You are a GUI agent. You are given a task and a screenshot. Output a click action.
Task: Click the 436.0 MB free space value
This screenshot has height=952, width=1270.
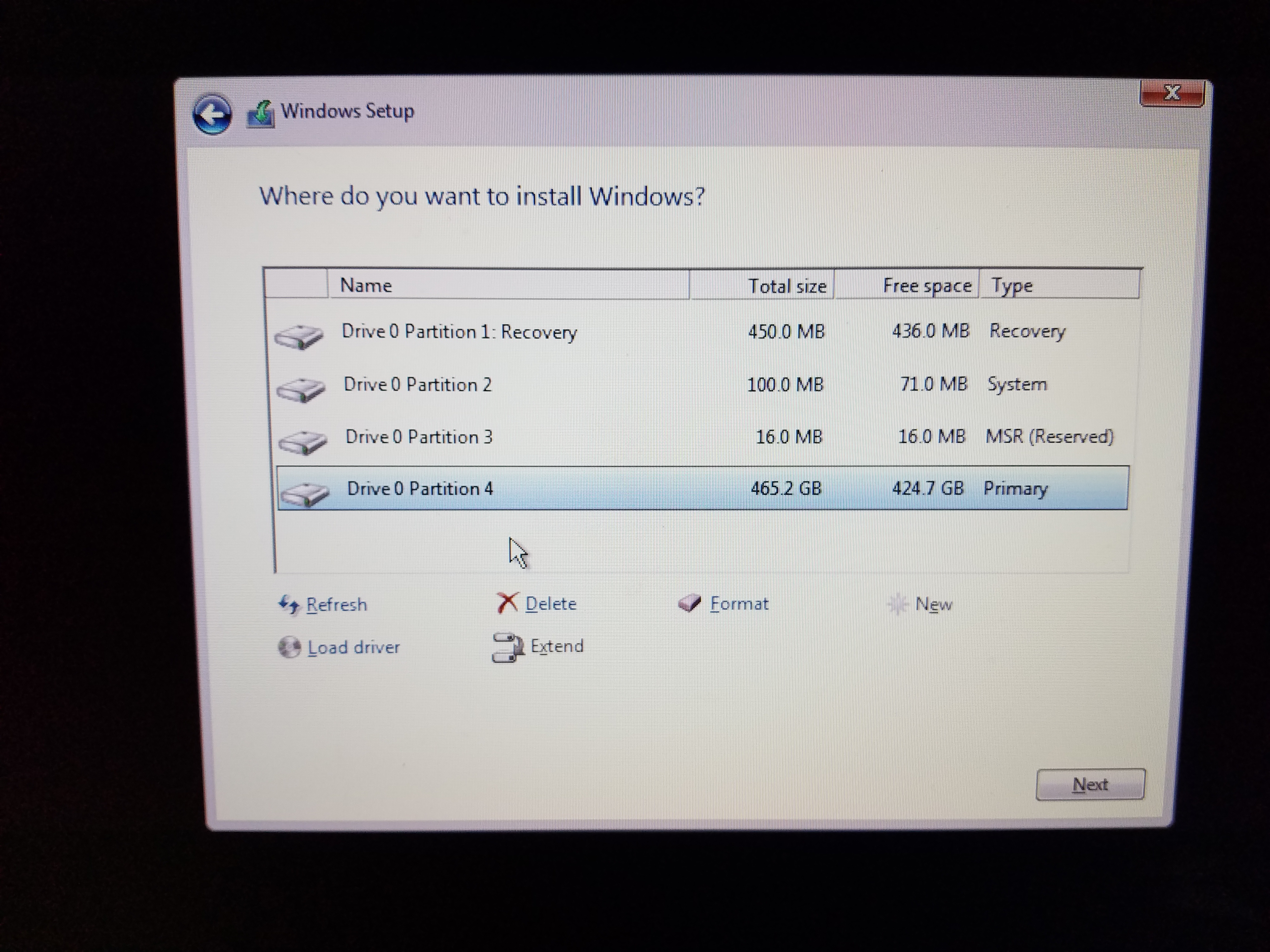tap(930, 331)
